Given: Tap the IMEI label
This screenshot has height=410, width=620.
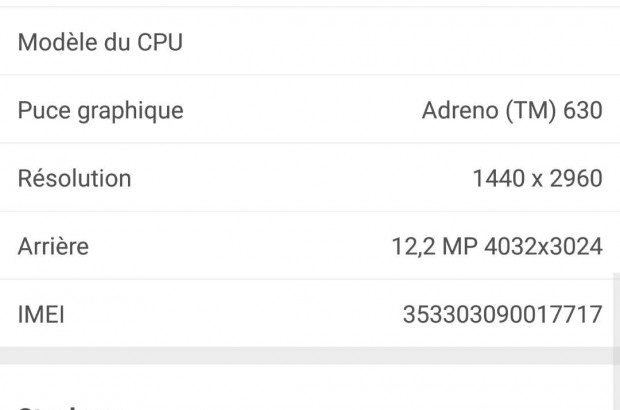Looking at the screenshot, I should 41,315.
